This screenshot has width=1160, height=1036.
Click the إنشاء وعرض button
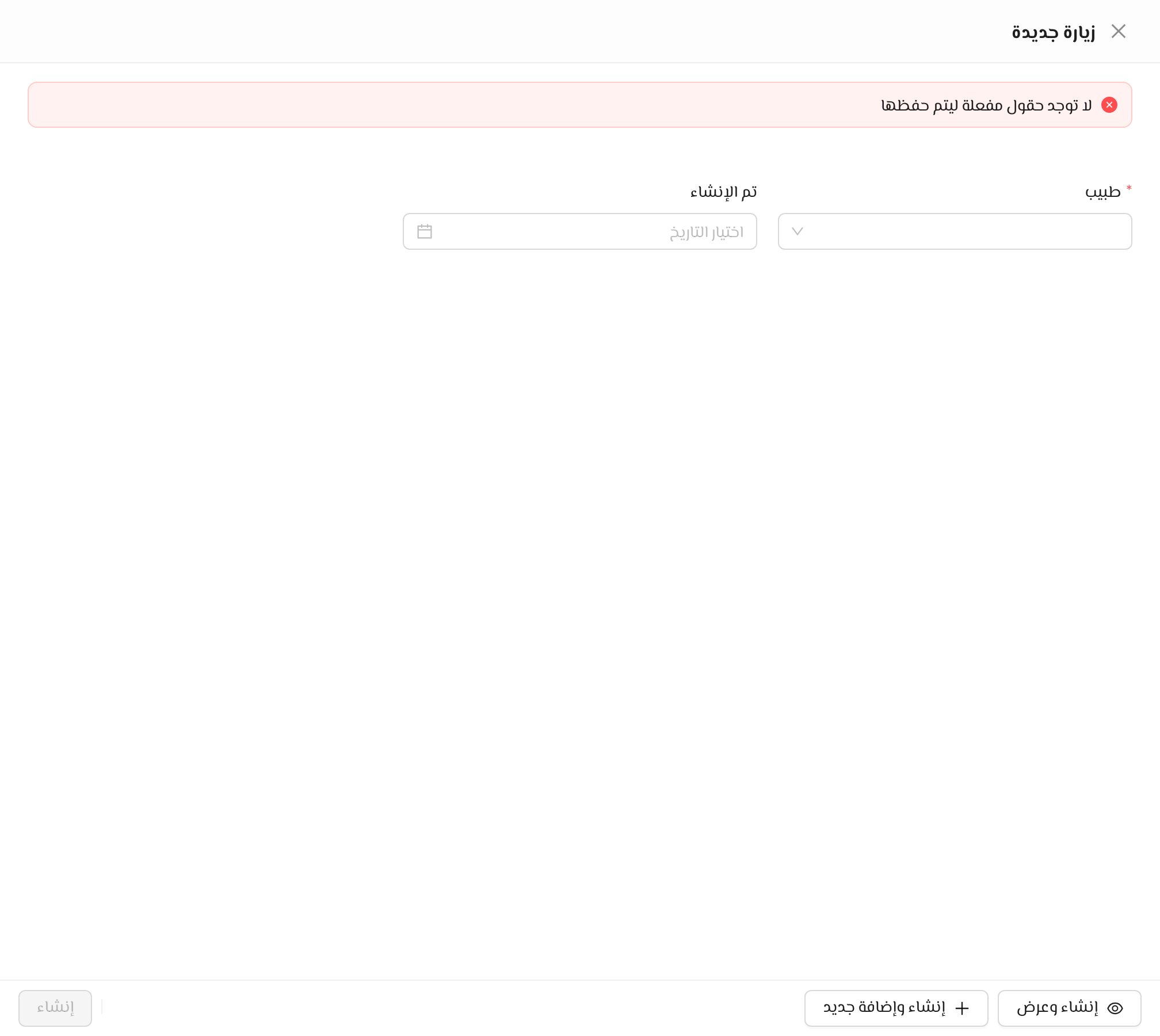[1069, 1008]
